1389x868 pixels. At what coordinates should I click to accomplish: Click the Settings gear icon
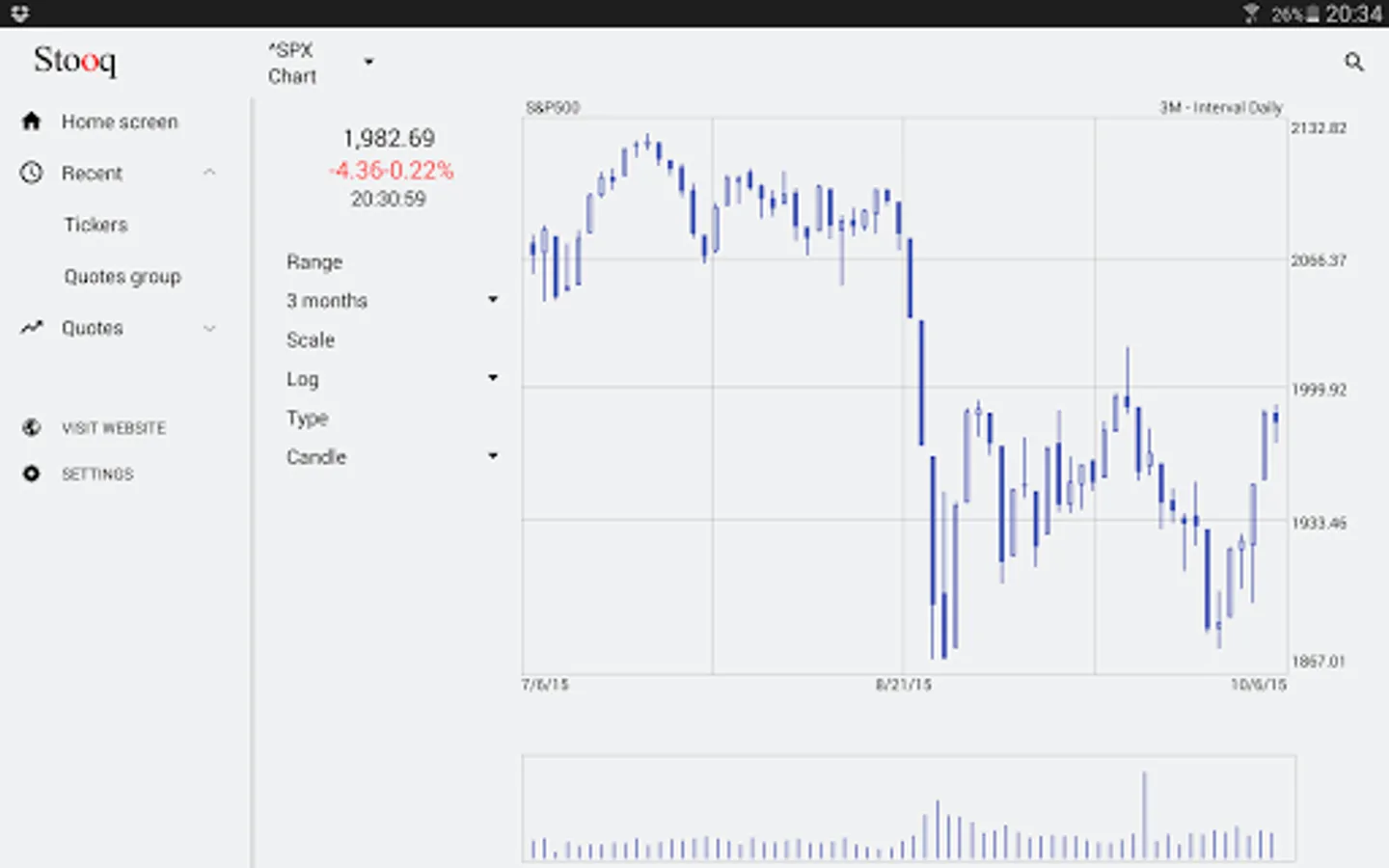point(32,474)
